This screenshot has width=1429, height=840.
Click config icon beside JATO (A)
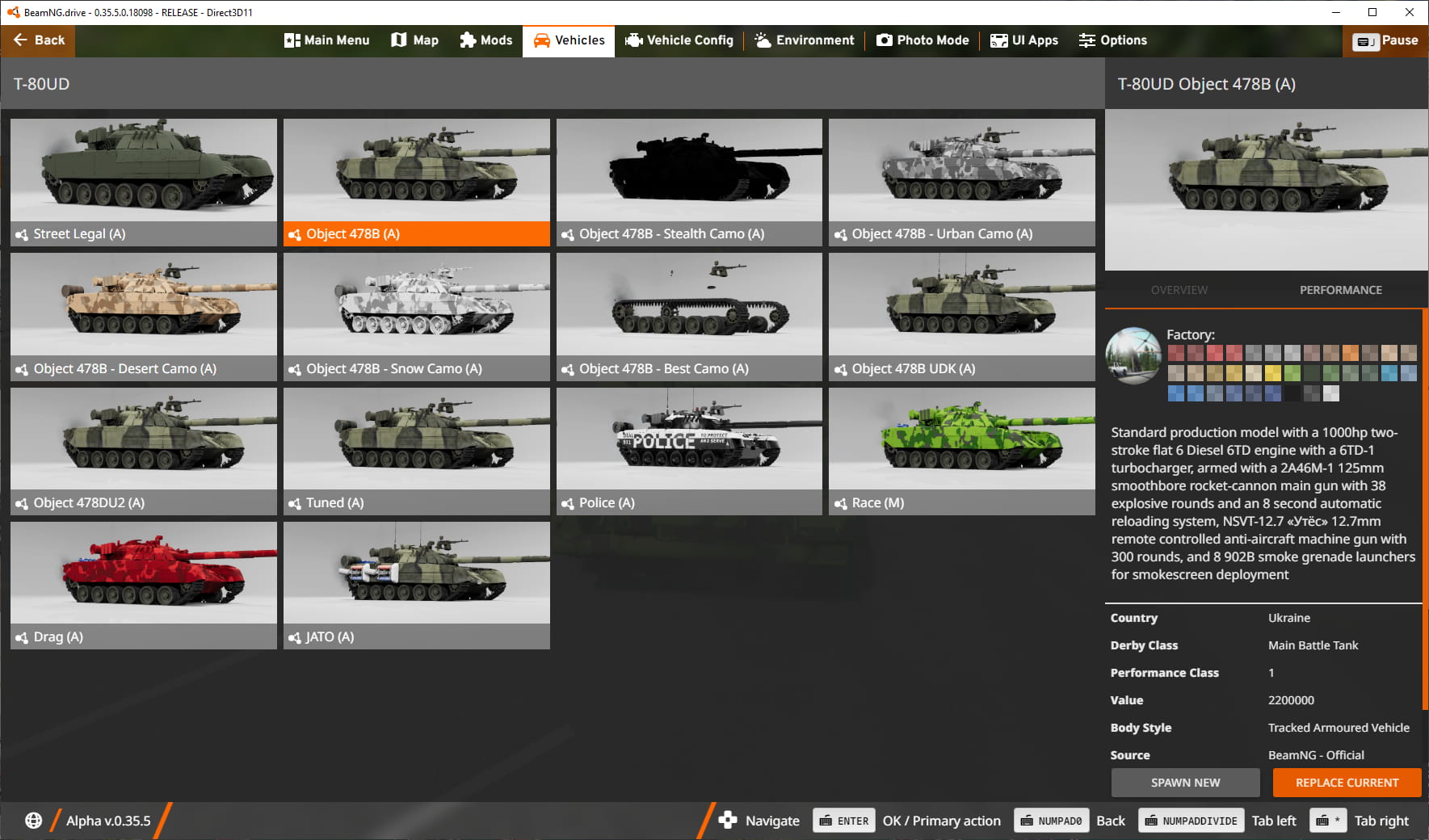pos(295,637)
